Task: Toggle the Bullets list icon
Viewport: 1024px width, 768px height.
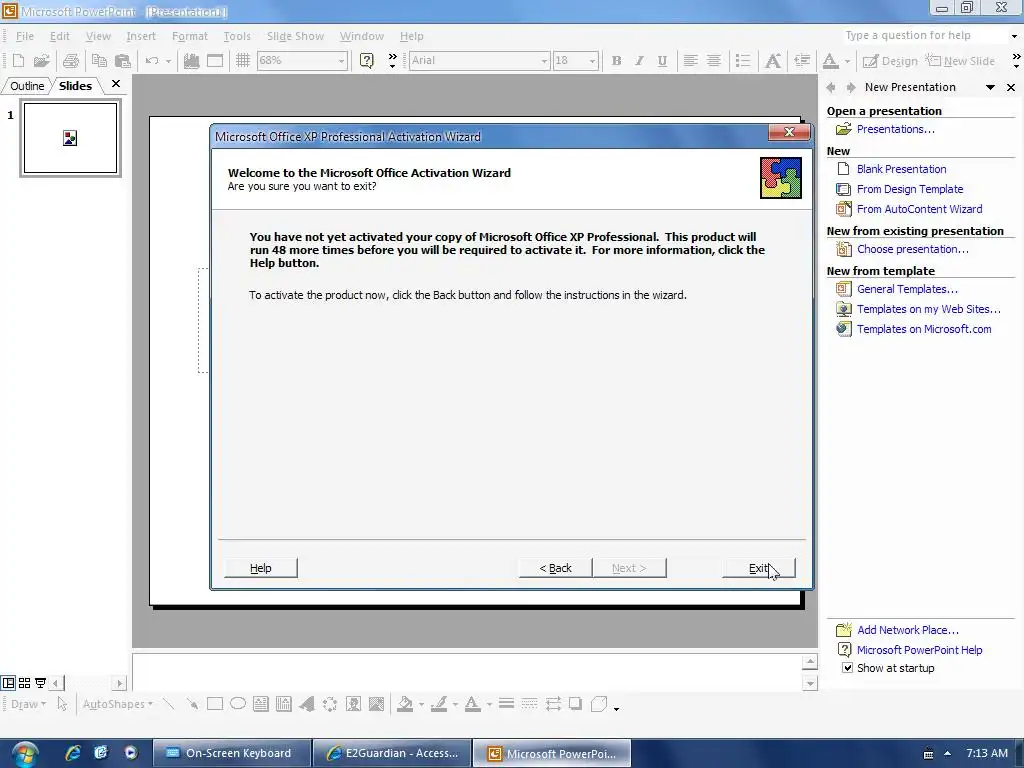Action: click(x=743, y=61)
